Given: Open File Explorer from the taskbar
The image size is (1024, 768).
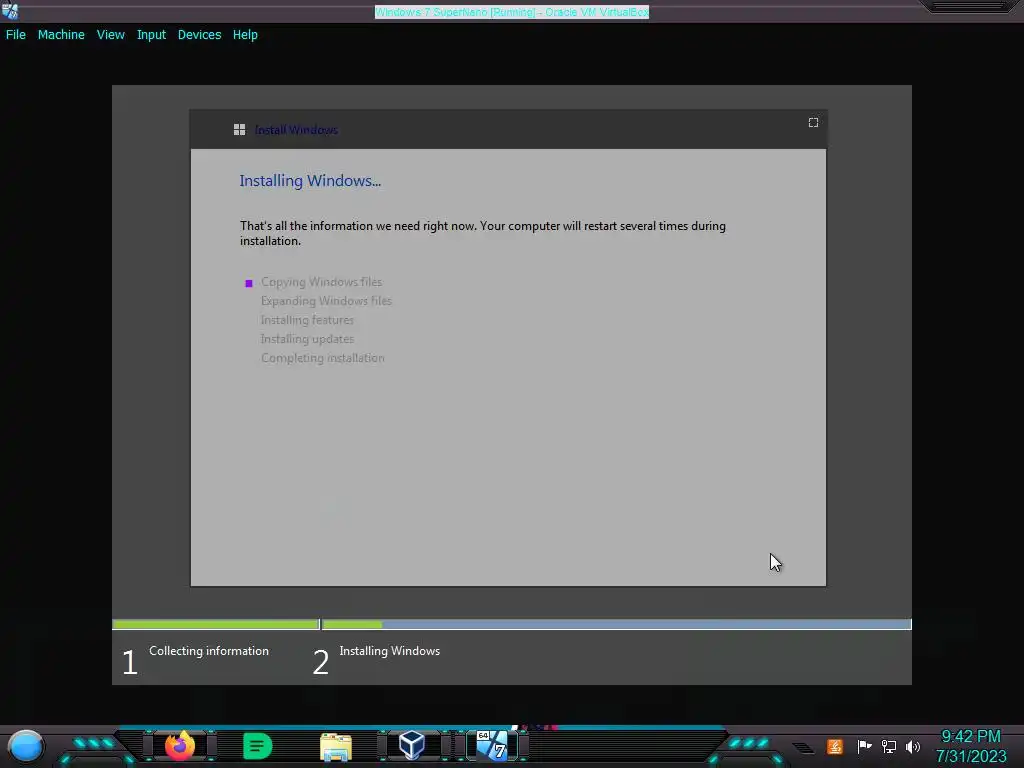Looking at the screenshot, I should pos(336,746).
